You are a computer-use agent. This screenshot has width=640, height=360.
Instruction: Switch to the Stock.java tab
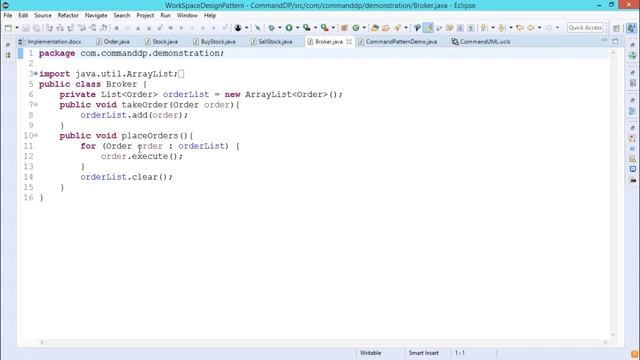coord(162,42)
